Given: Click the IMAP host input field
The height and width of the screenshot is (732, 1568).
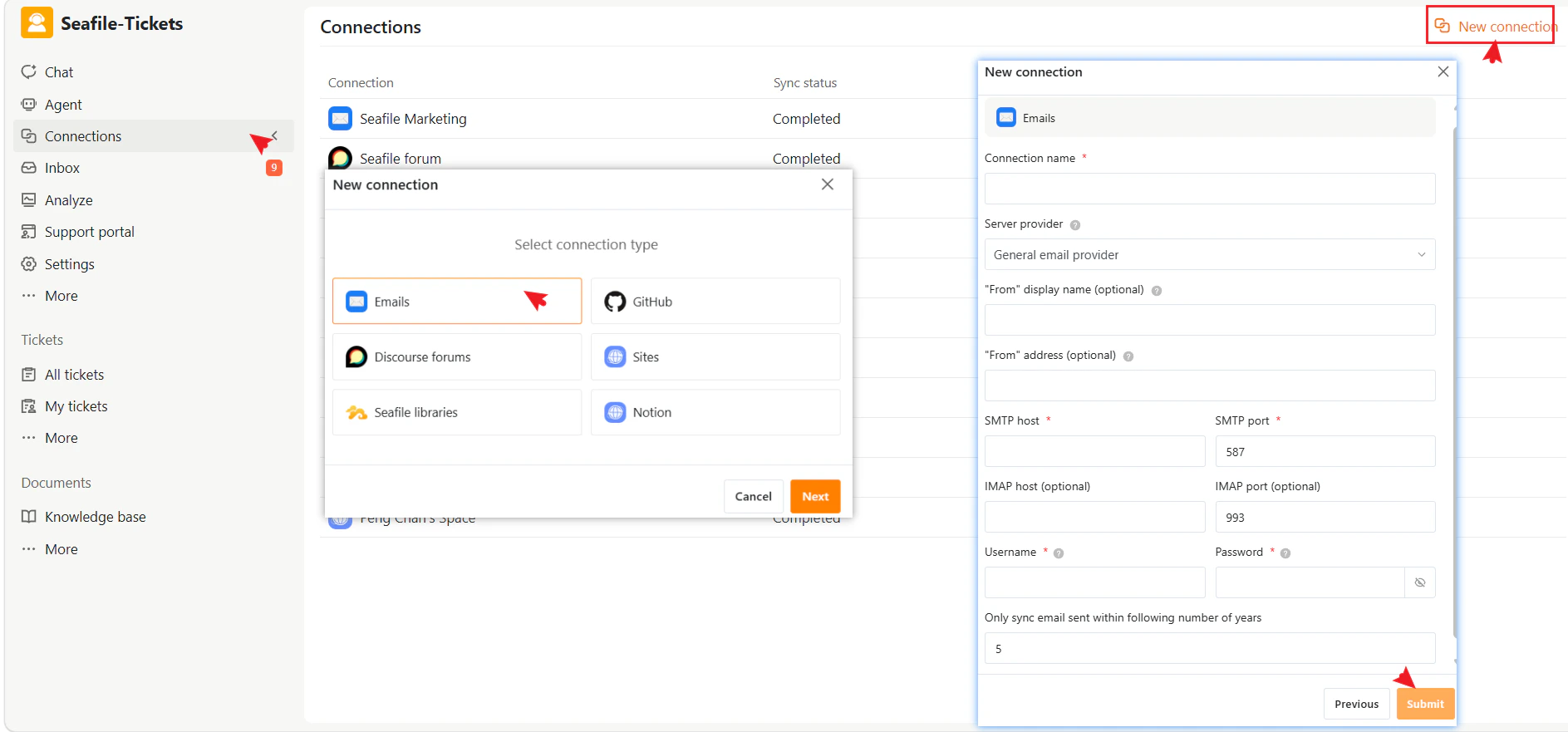Looking at the screenshot, I should point(1094,517).
